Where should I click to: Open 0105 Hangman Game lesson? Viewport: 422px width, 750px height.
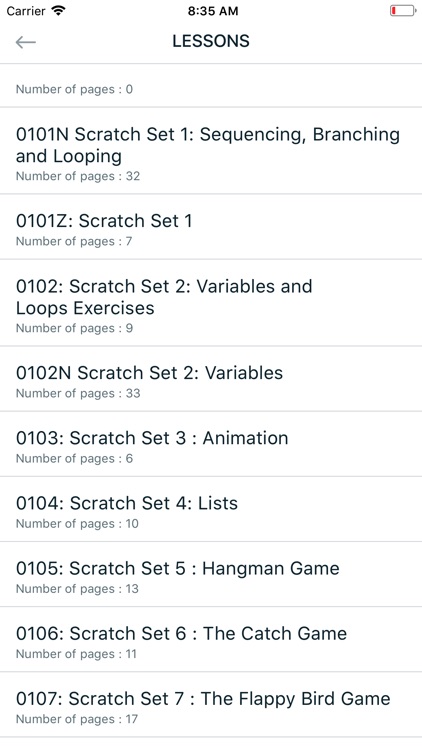211,574
